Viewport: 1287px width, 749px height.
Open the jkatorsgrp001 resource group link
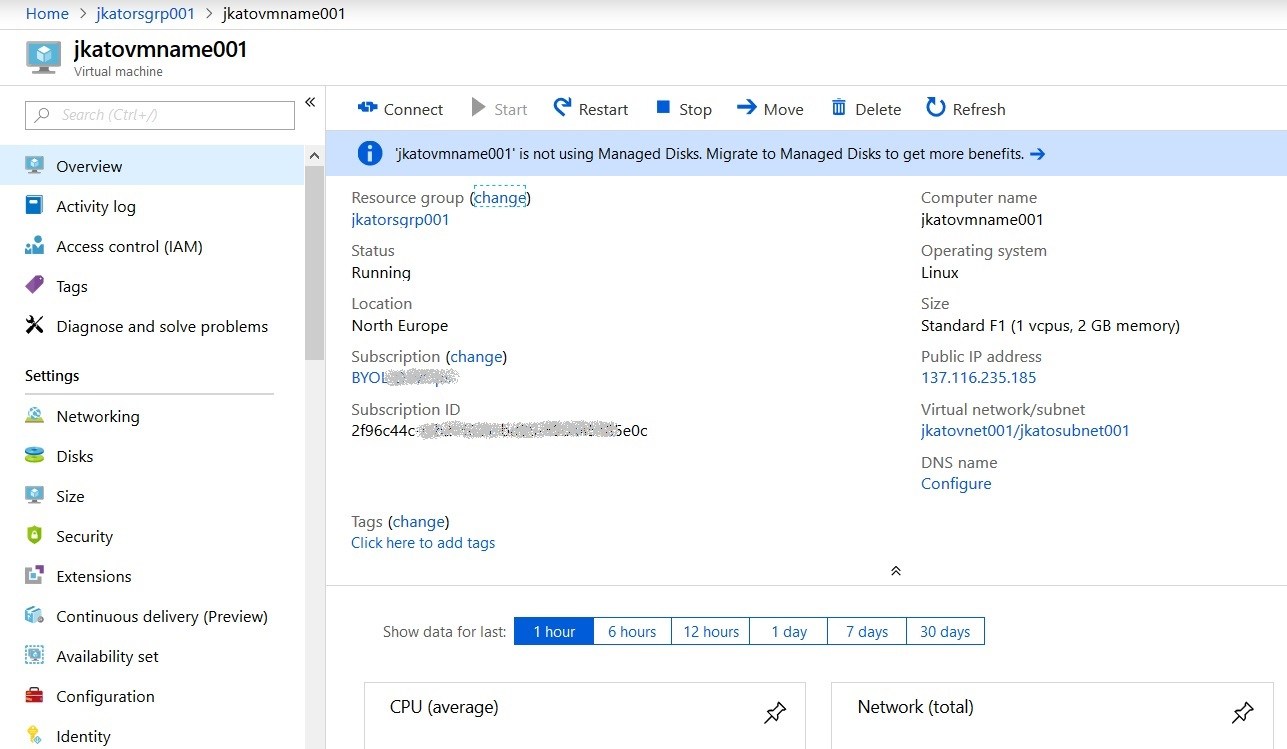[x=400, y=220]
